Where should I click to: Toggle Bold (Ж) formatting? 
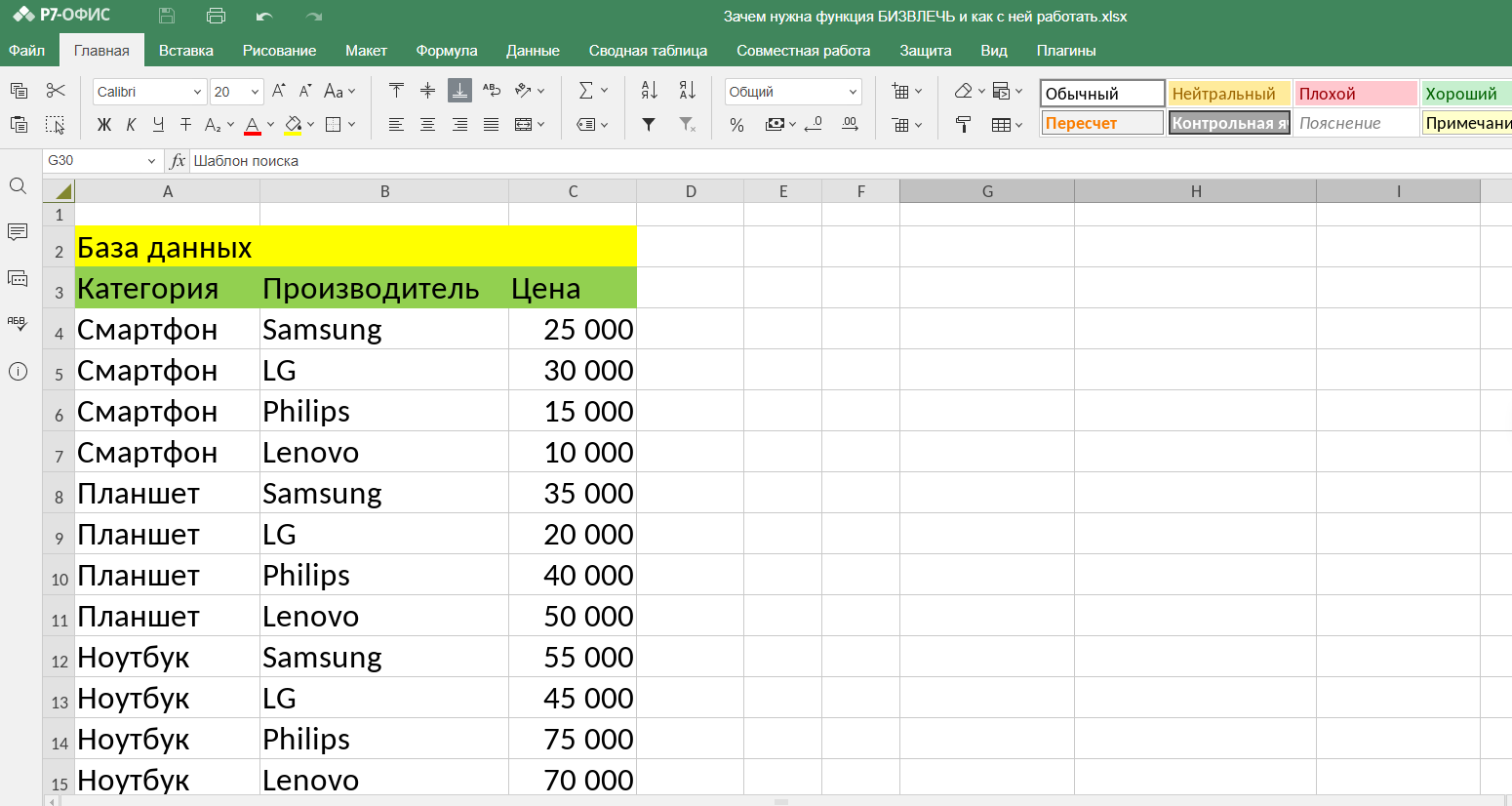click(x=104, y=125)
